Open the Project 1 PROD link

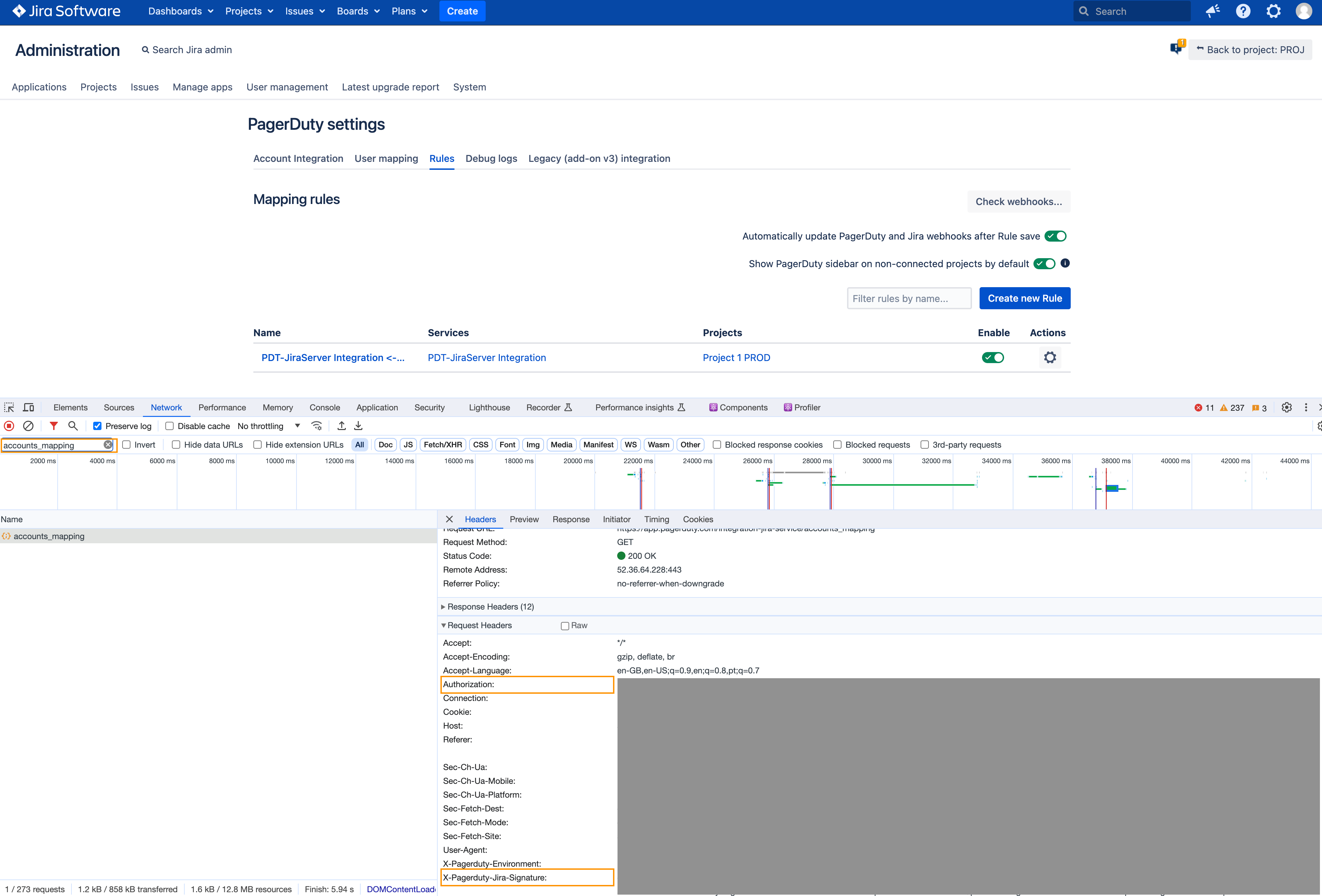736,358
